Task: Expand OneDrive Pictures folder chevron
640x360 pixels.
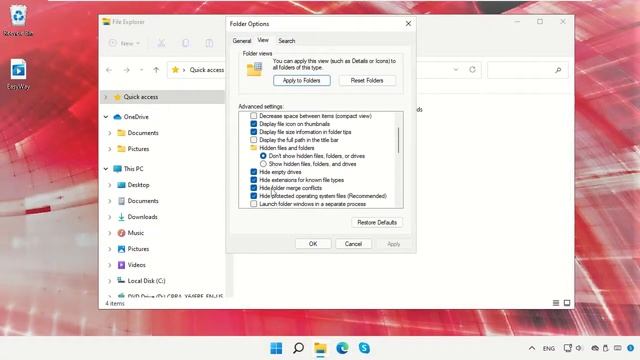Action: [x=109, y=149]
